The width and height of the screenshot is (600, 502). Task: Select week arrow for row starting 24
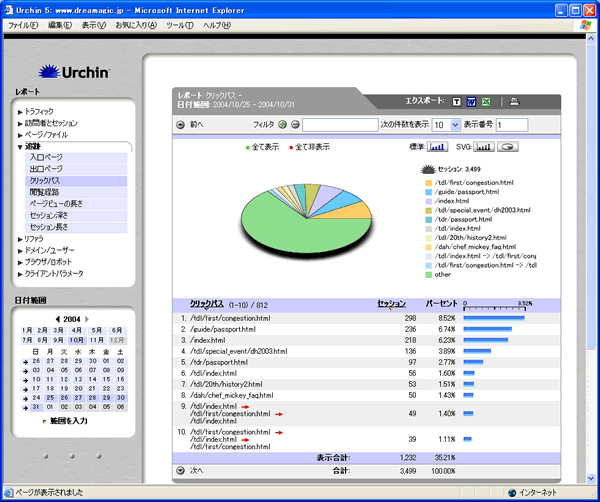click(25, 398)
